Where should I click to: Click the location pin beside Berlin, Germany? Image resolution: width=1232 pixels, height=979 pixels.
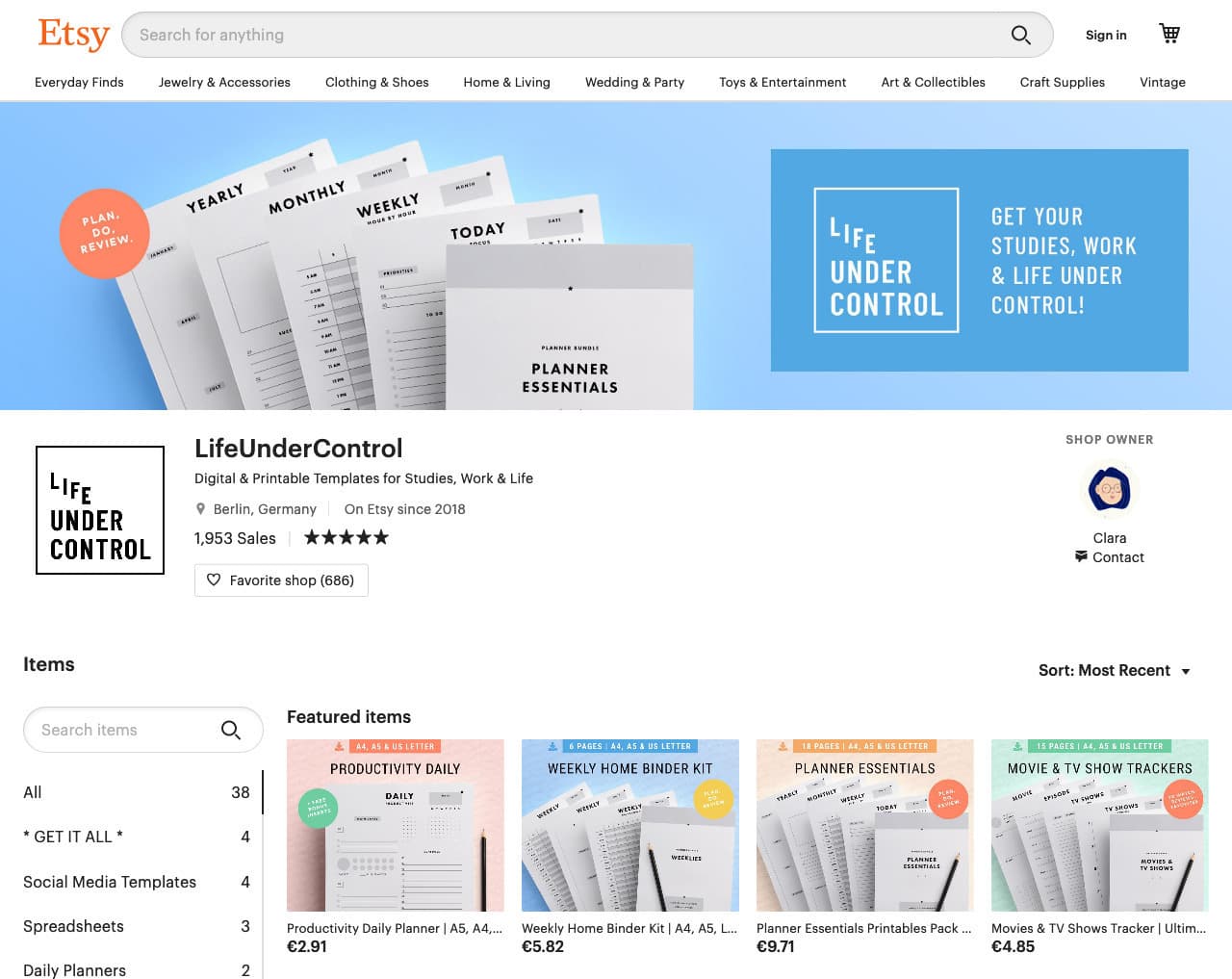tap(200, 508)
